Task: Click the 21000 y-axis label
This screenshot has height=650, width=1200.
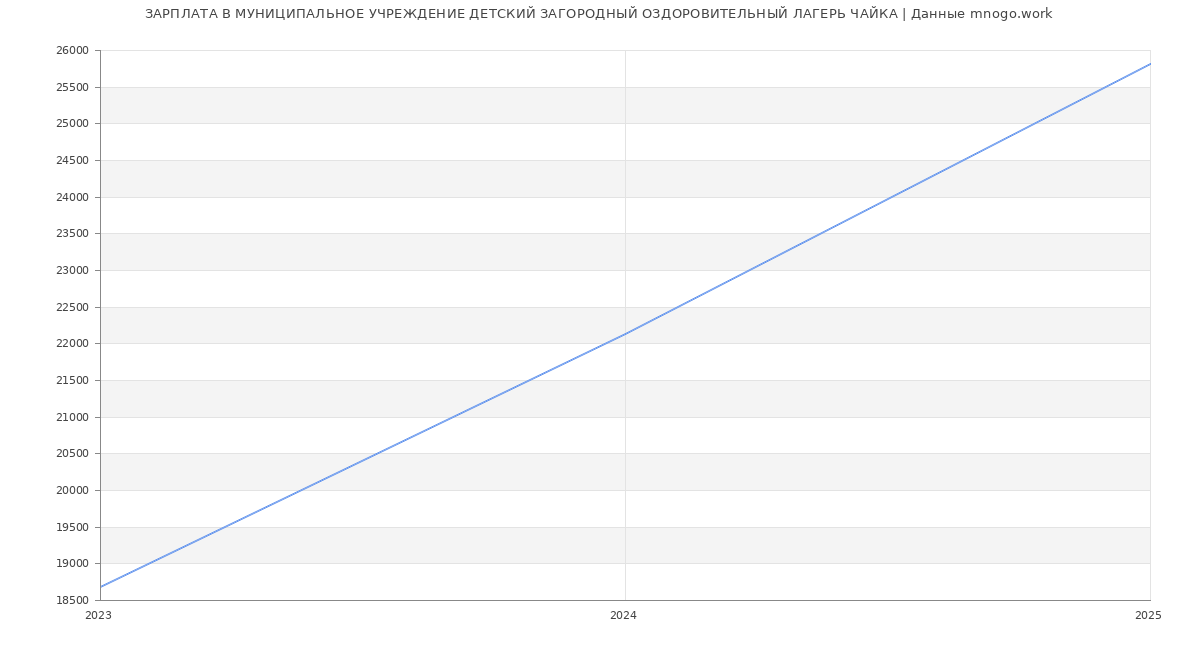Action: click(x=73, y=417)
